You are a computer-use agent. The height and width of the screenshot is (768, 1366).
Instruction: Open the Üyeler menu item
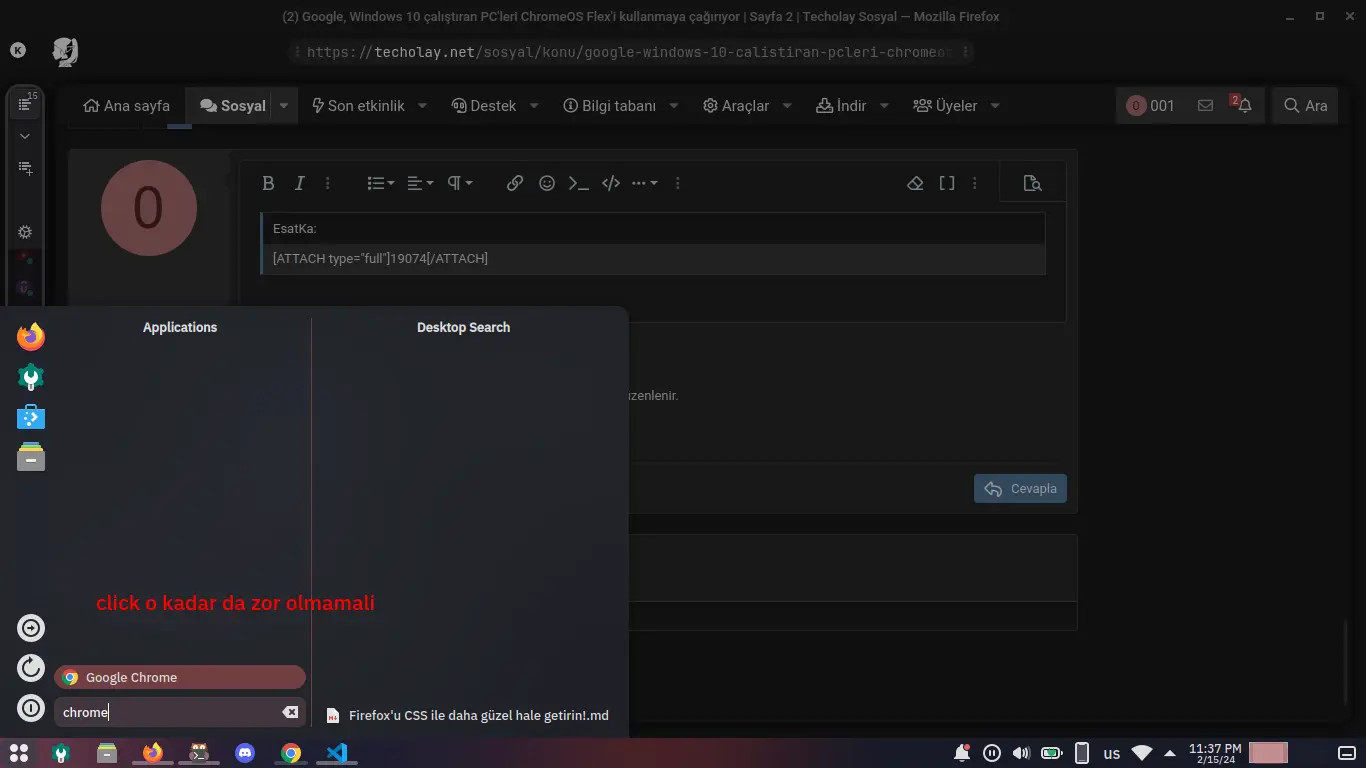click(x=945, y=105)
